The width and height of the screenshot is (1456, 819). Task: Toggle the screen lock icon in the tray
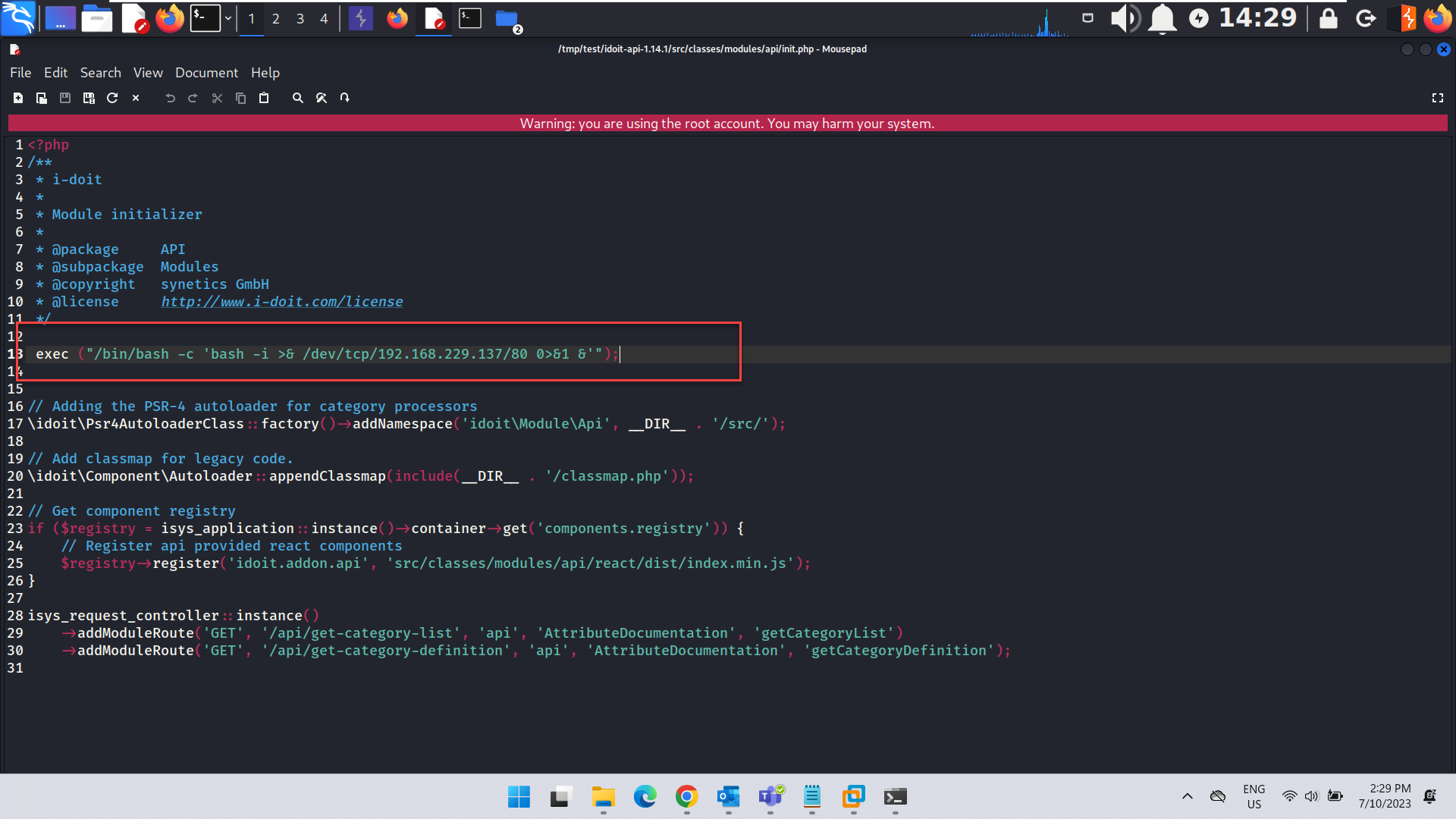(x=1328, y=19)
